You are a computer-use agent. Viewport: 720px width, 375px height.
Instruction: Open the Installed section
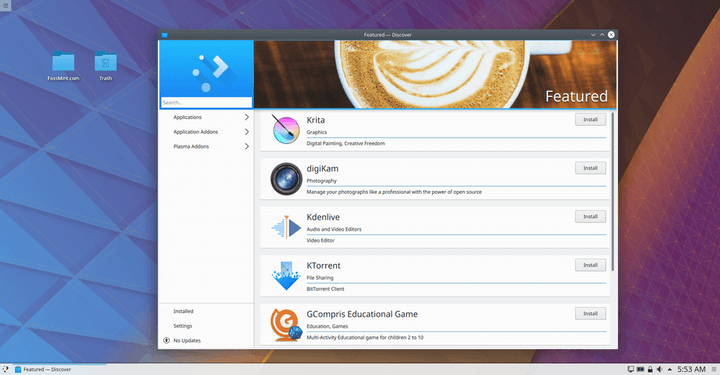(206, 311)
